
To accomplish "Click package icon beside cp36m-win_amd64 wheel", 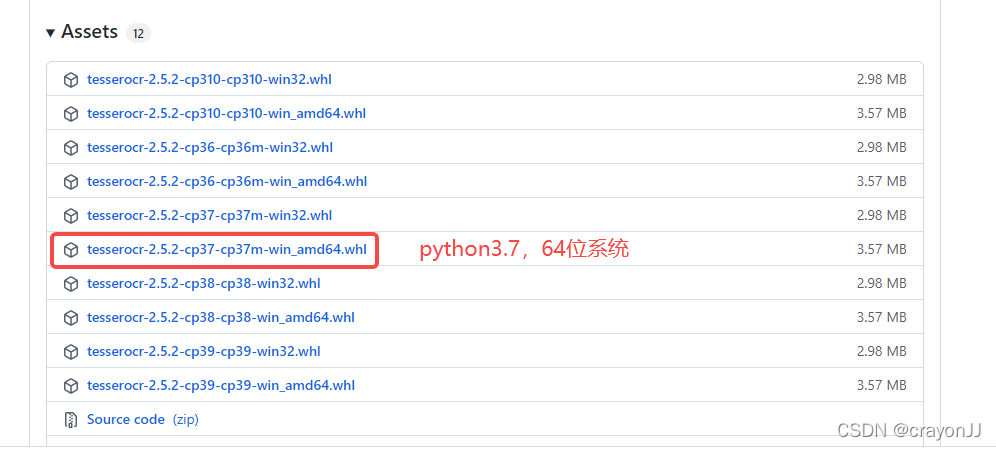I will pyautogui.click(x=71, y=182).
